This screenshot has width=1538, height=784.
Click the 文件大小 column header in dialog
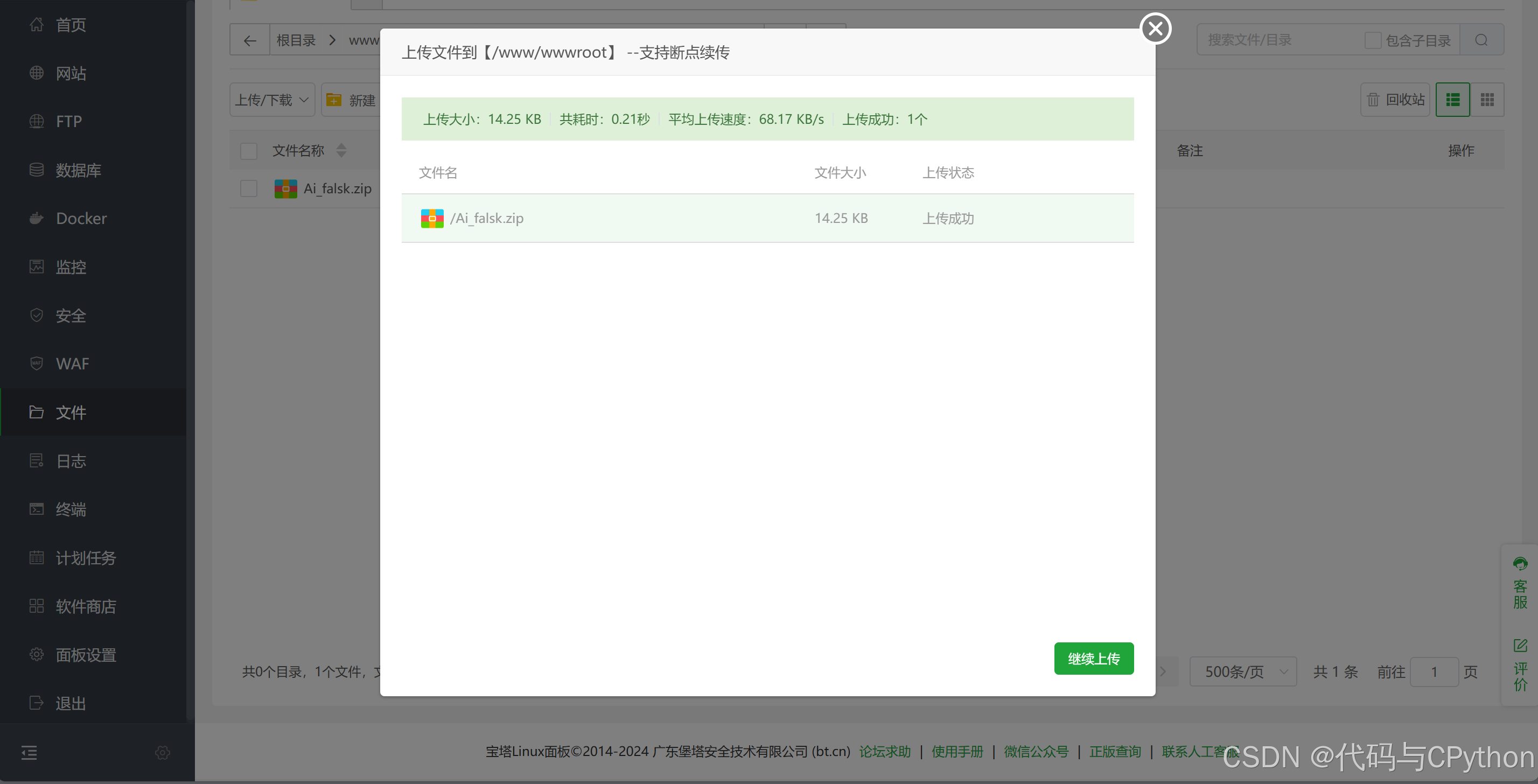(x=840, y=172)
